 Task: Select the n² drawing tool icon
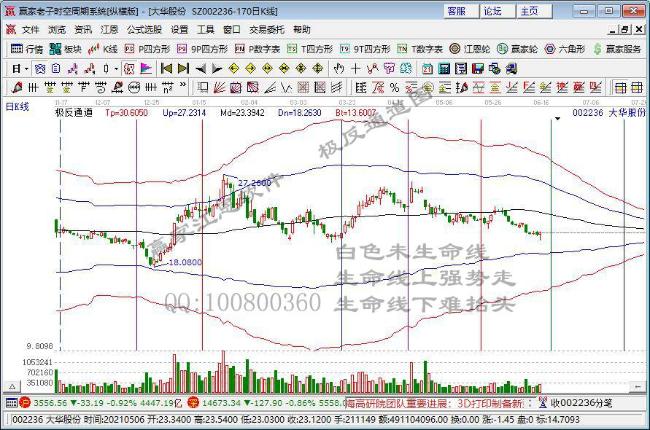pyautogui.click(x=167, y=87)
